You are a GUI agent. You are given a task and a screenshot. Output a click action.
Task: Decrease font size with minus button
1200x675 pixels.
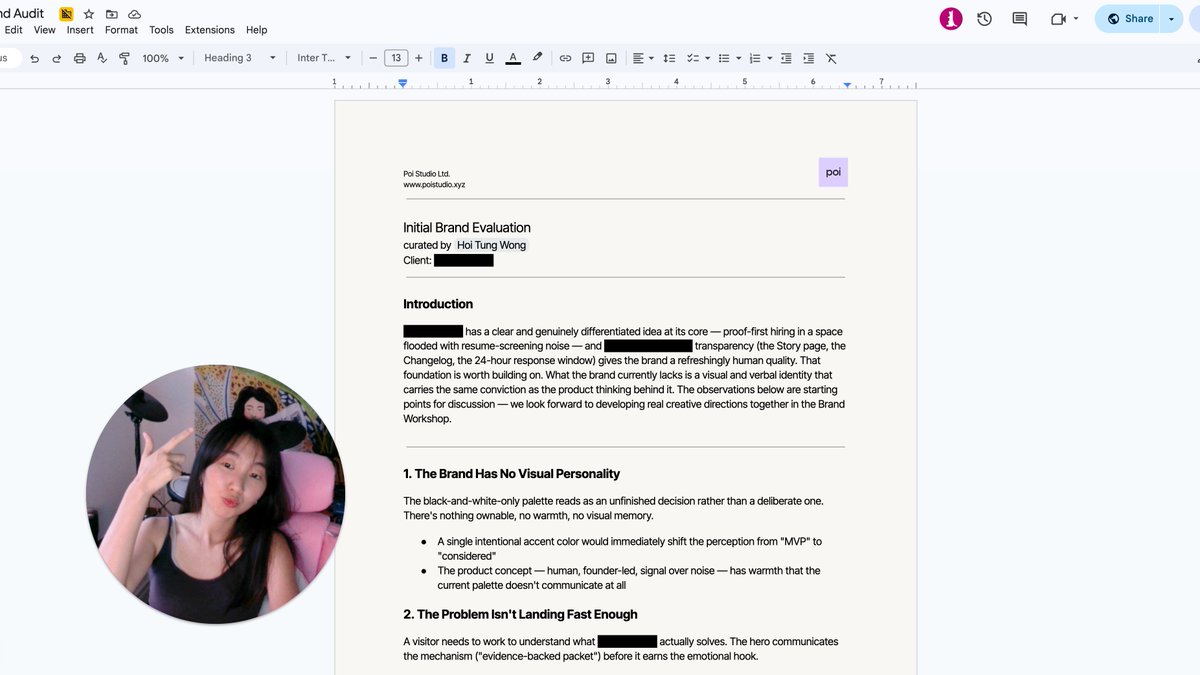373,58
